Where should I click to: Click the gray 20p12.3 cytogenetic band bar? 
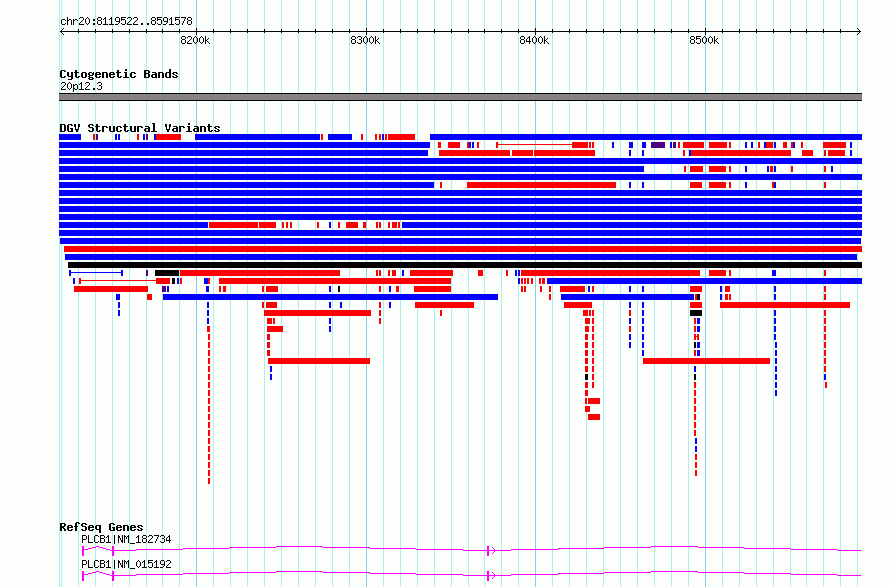point(460,97)
